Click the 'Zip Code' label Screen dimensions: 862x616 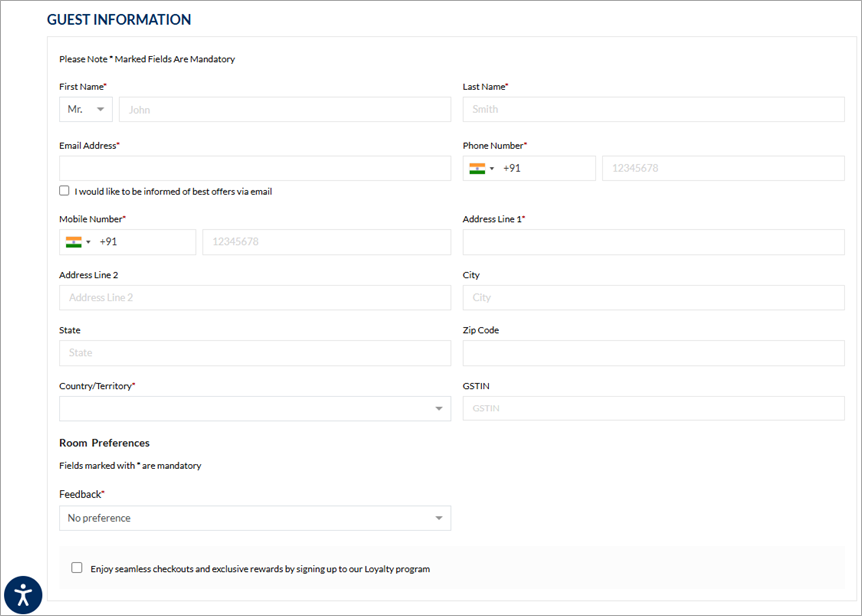tap(481, 330)
